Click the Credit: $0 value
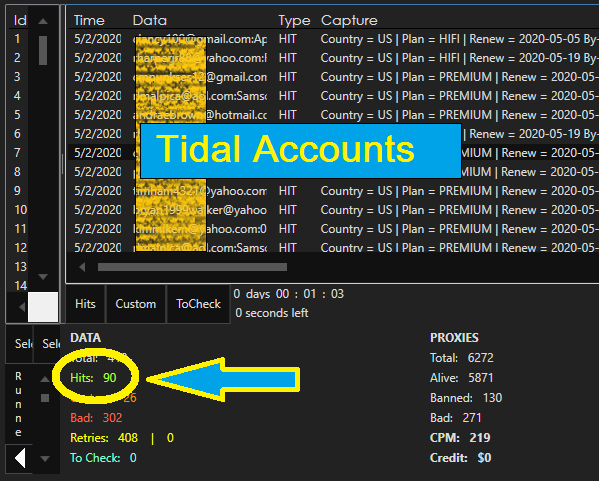The width and height of the screenshot is (599, 481). coord(461,458)
